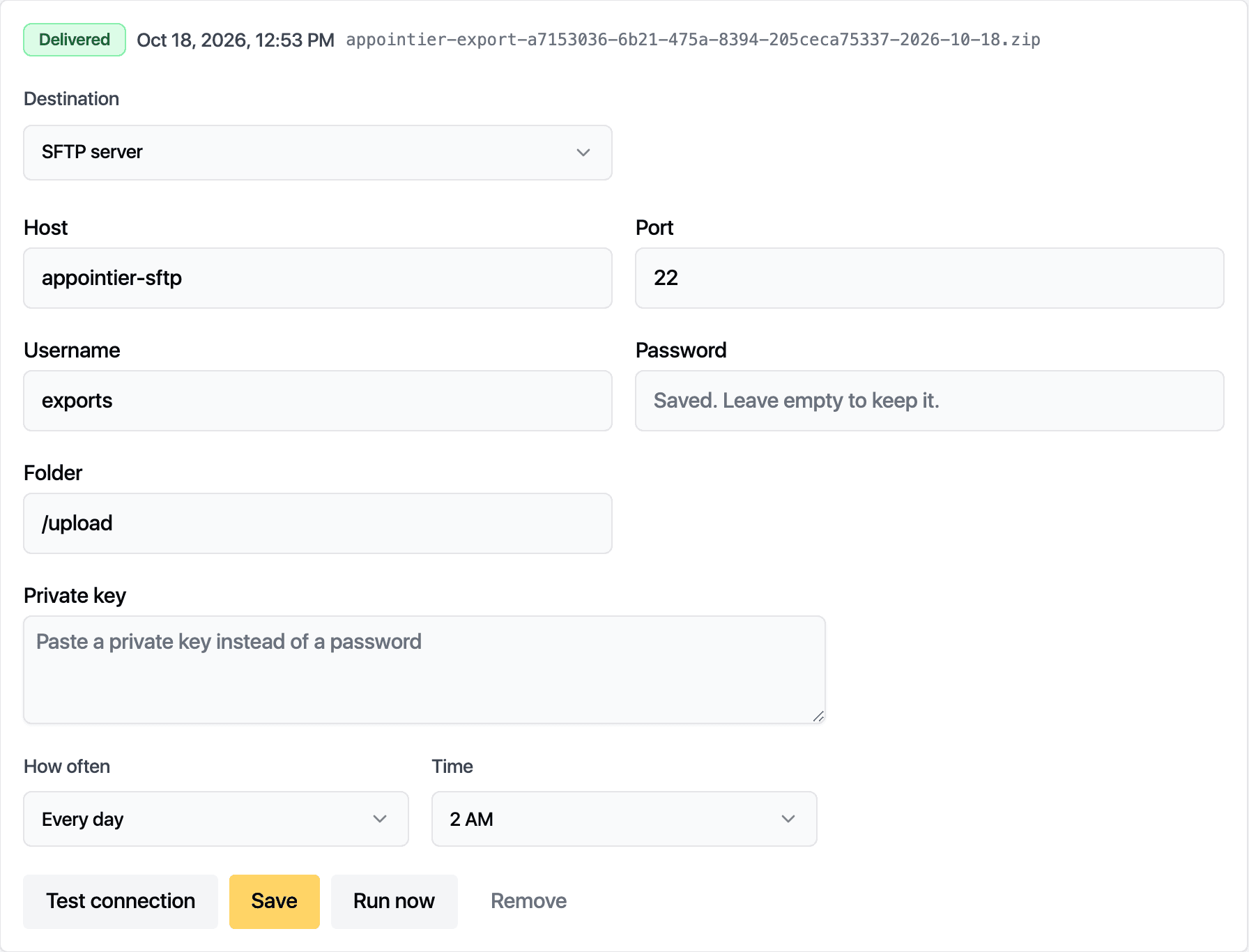Focus the Port field showing 22
The width and height of the screenshot is (1249, 952).
(x=930, y=278)
